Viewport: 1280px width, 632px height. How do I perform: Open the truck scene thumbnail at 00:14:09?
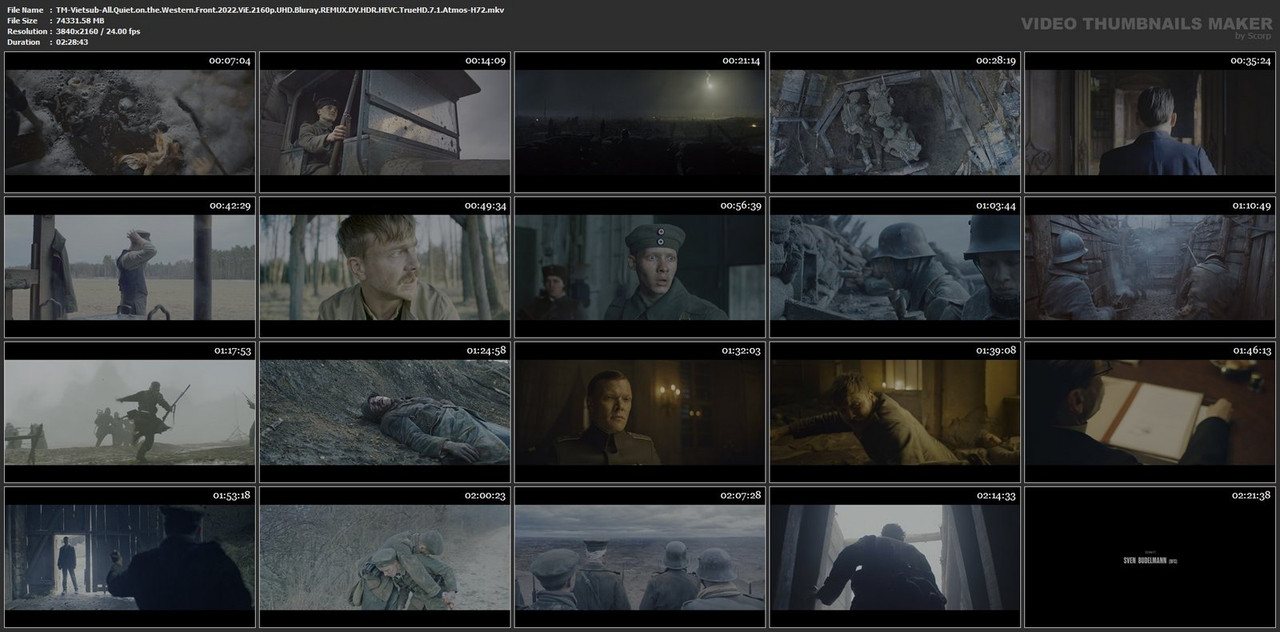(385, 123)
